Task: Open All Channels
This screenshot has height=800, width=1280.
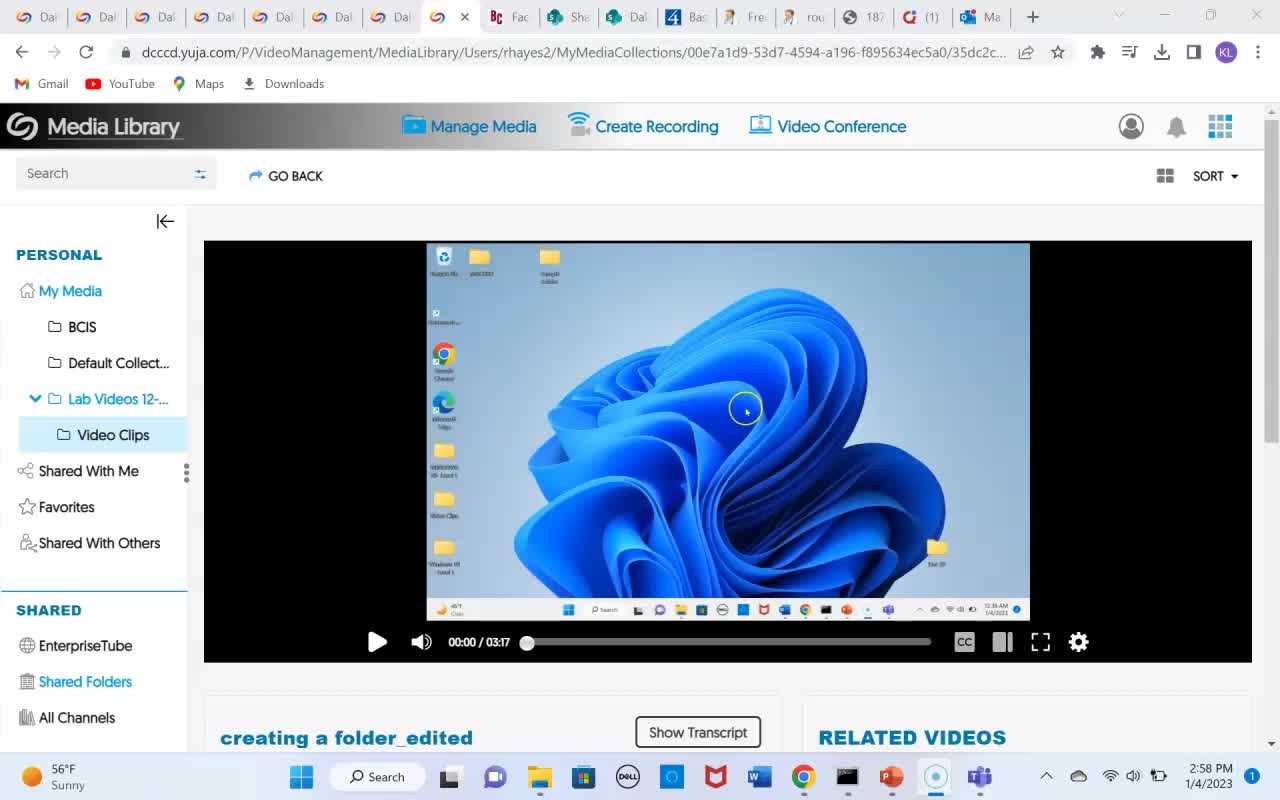Action: coord(67,718)
